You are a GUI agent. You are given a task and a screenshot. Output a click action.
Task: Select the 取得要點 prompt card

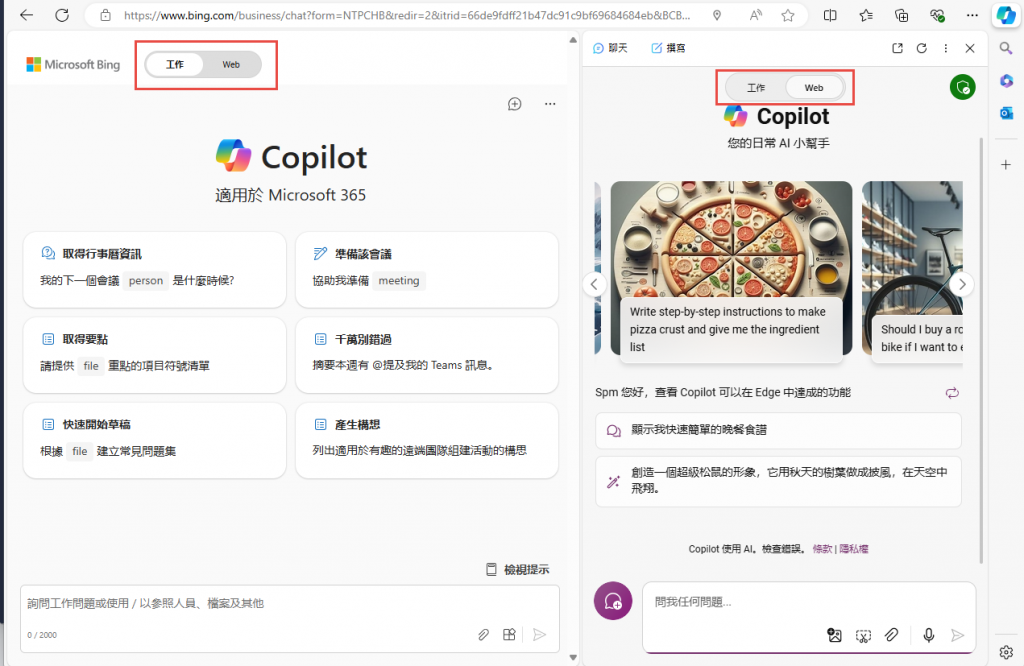154,355
